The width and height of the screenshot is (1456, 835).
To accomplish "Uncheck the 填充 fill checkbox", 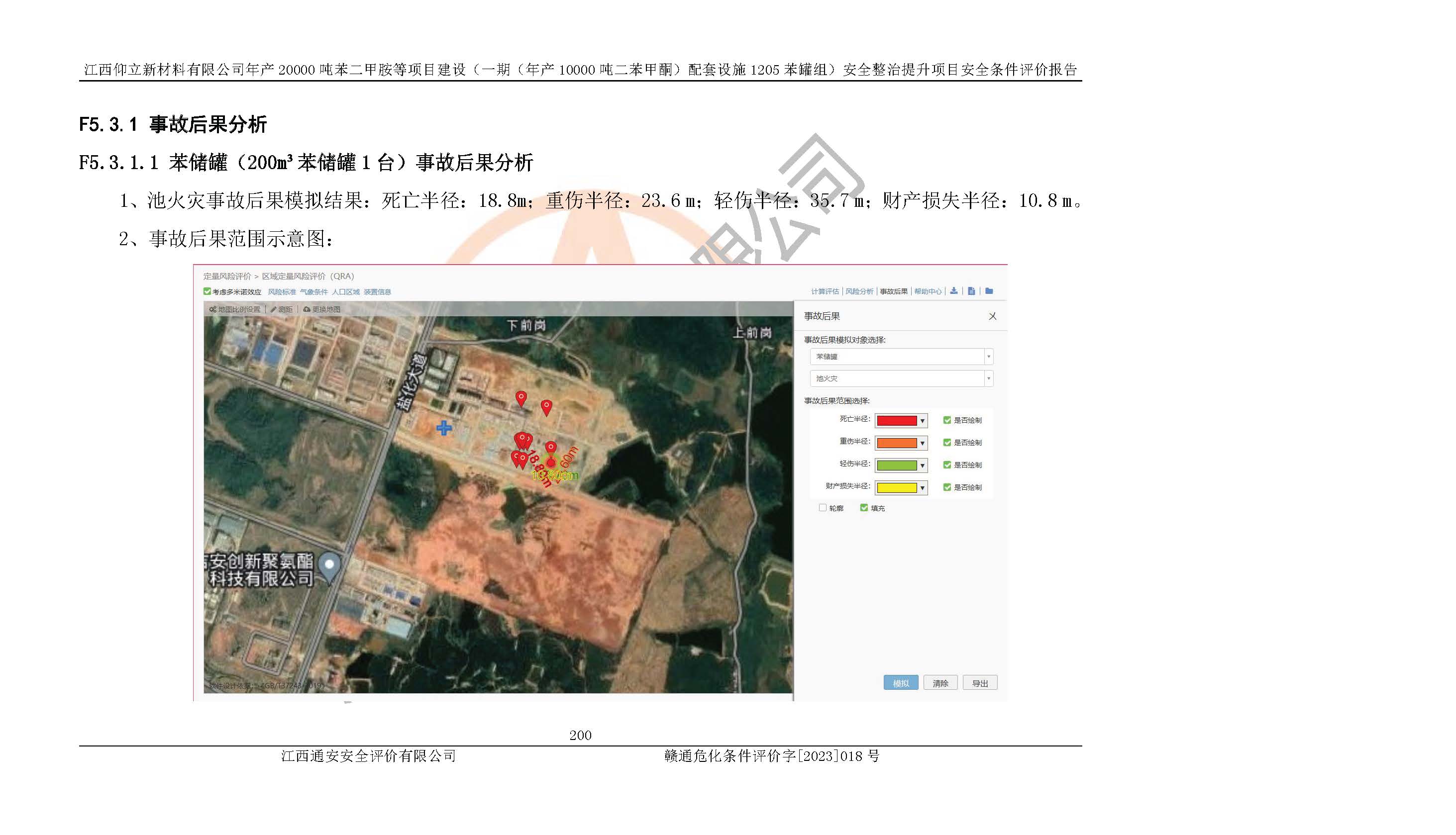I will pyautogui.click(x=864, y=508).
